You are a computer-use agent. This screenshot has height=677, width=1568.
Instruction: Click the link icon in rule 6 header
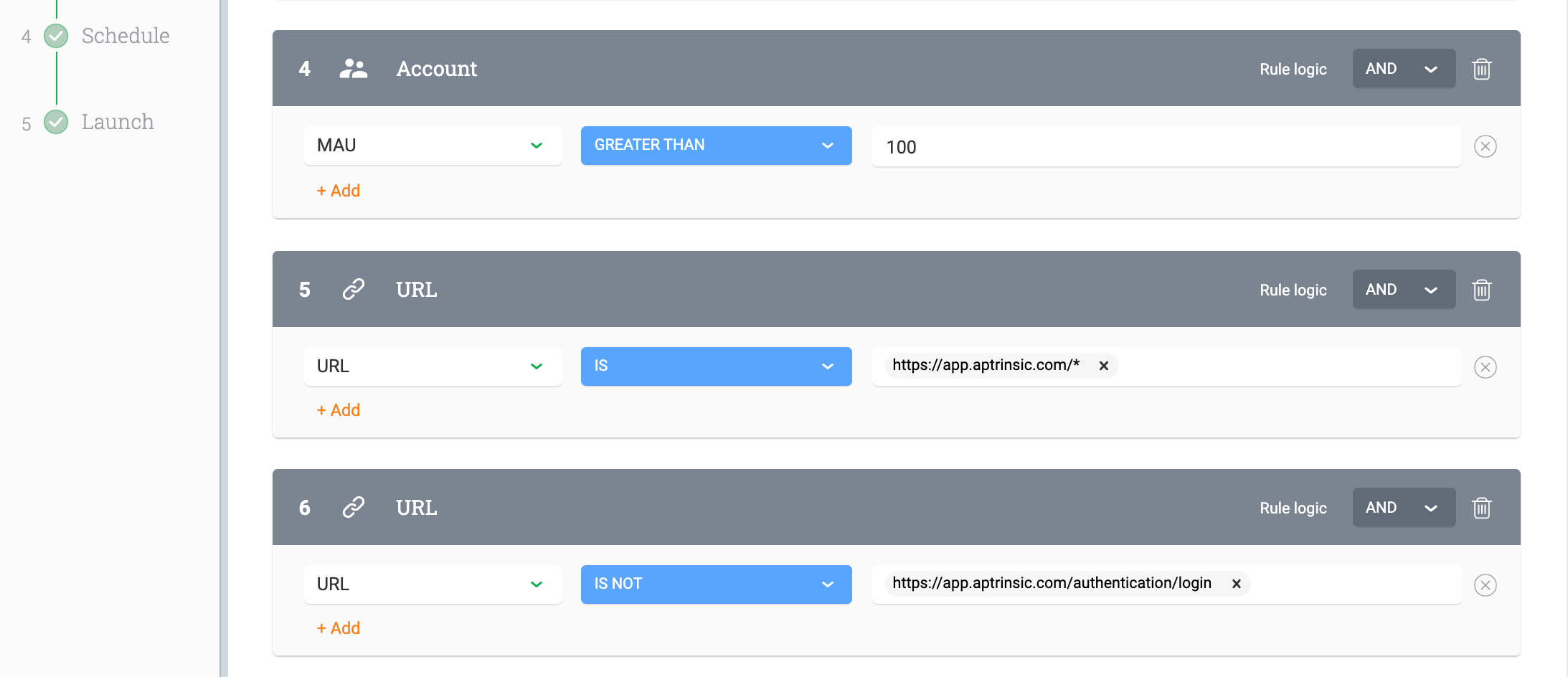pyautogui.click(x=354, y=507)
